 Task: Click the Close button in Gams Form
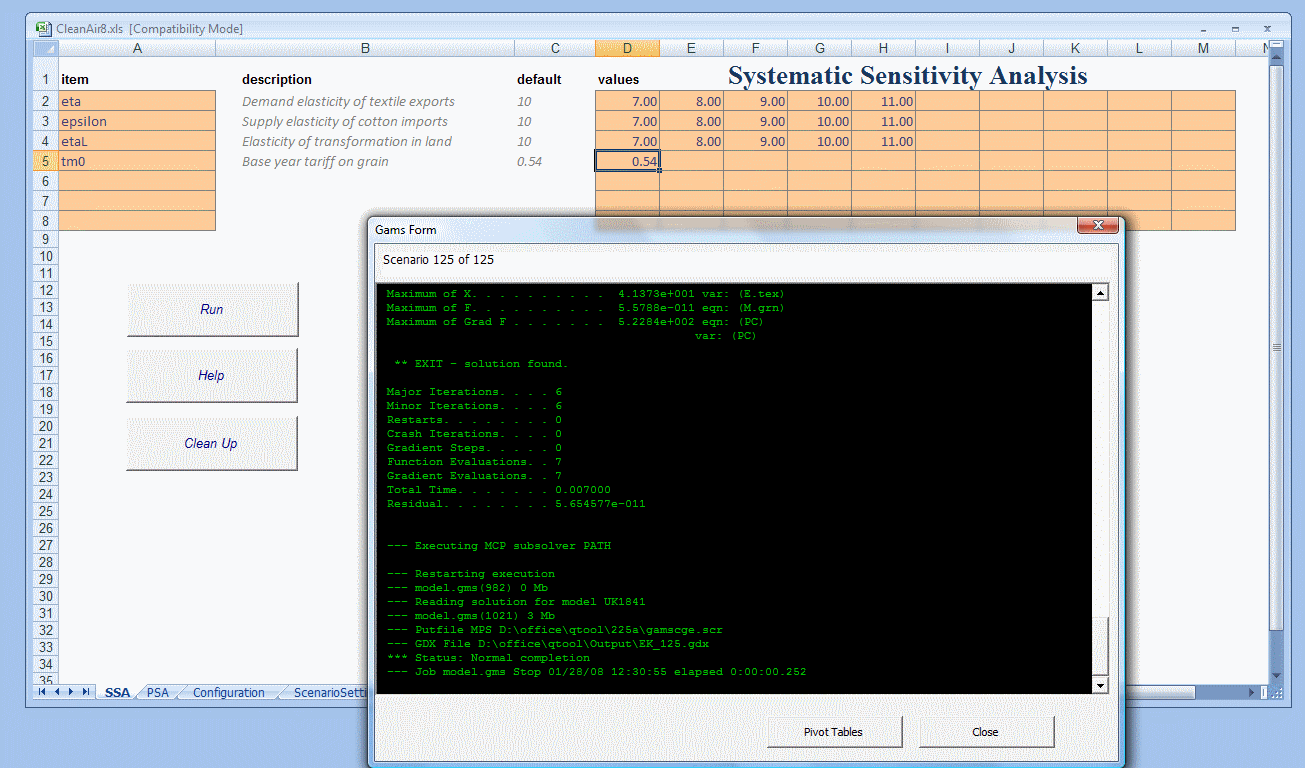pos(985,732)
